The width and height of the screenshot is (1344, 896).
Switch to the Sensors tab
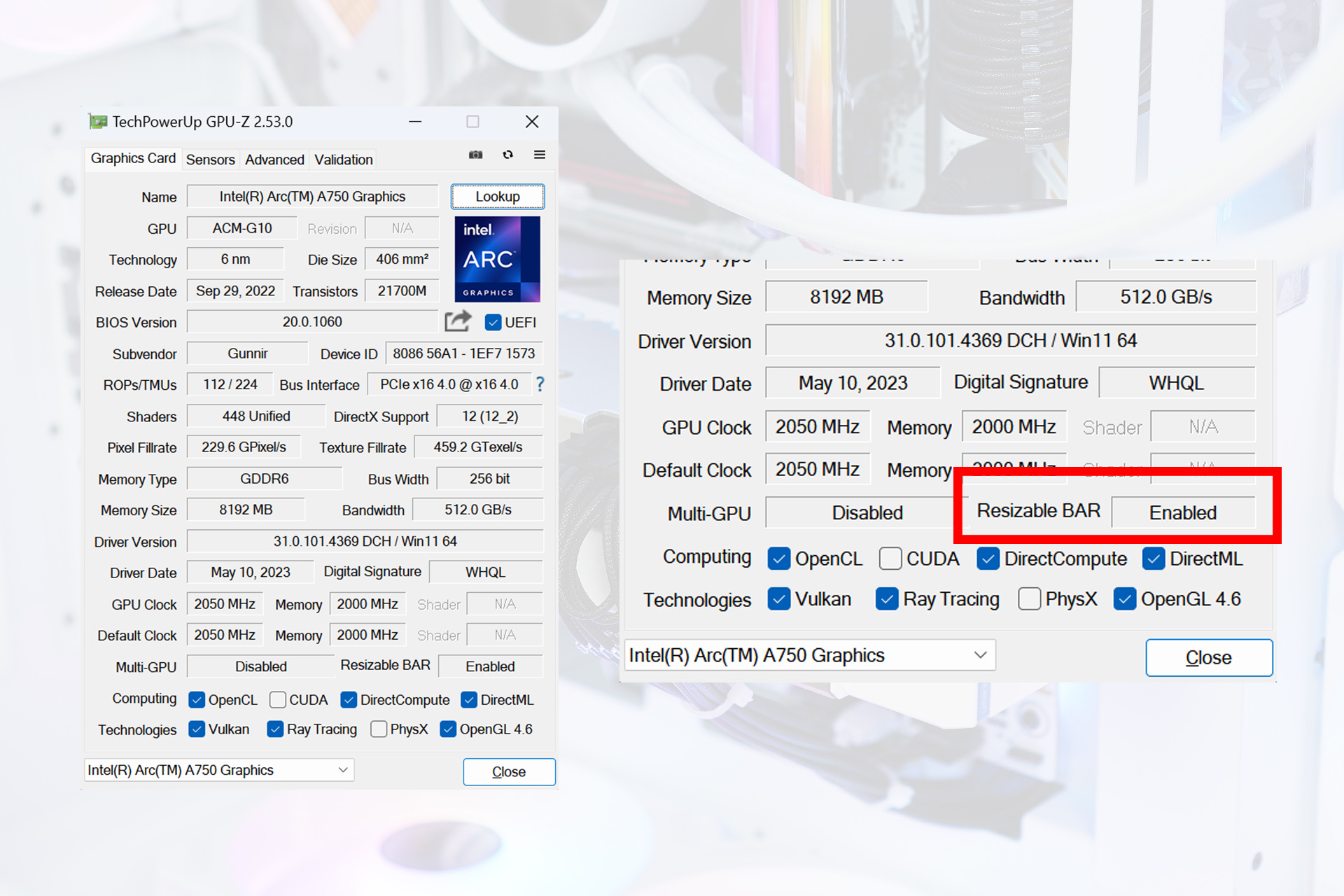pyautogui.click(x=210, y=160)
